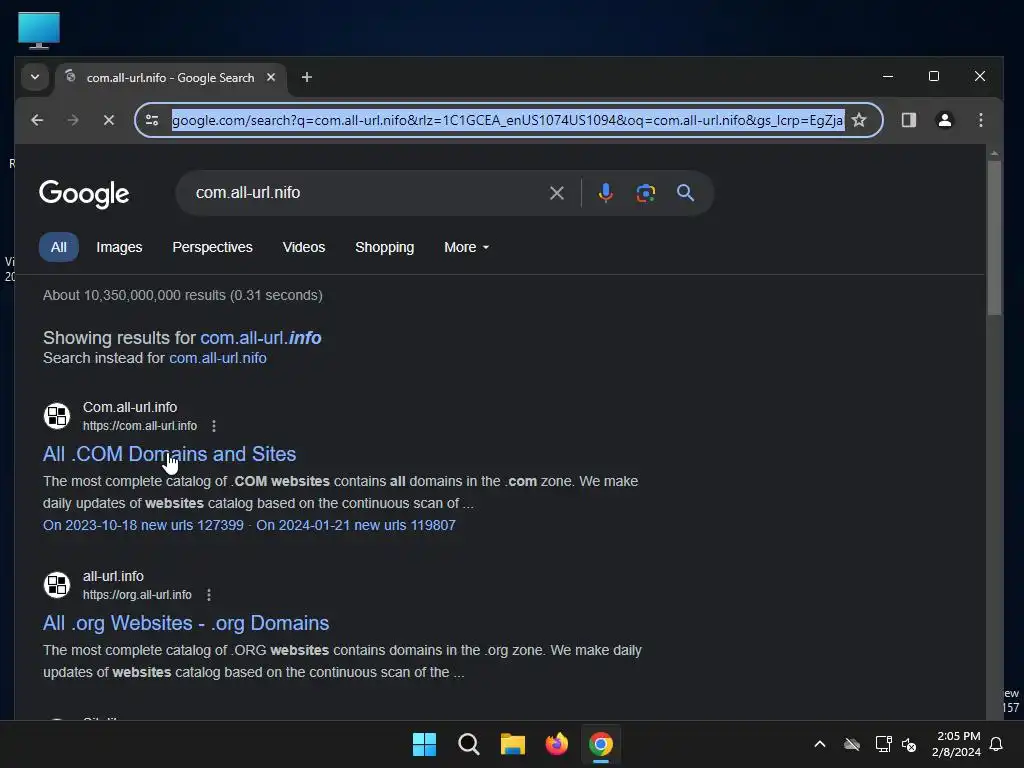Open All .org Websites - .org Domains
This screenshot has height=768, width=1024.
(x=186, y=623)
